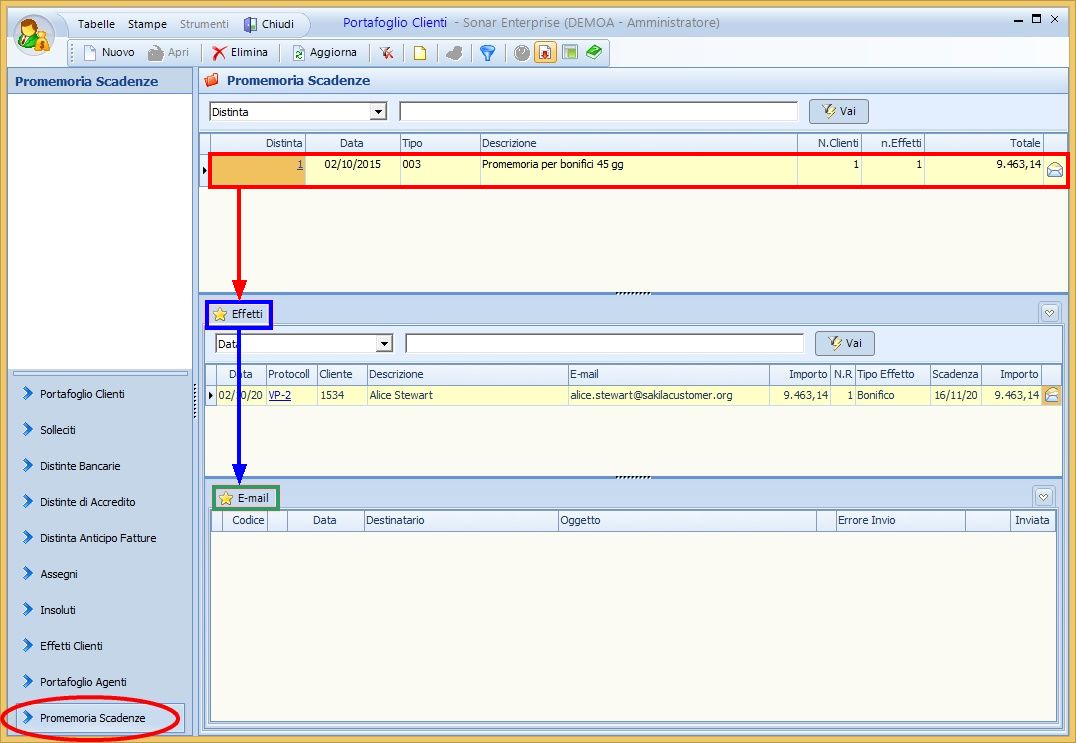Click the user avatar application button
The width and height of the screenshot is (1076, 743).
tap(36, 35)
